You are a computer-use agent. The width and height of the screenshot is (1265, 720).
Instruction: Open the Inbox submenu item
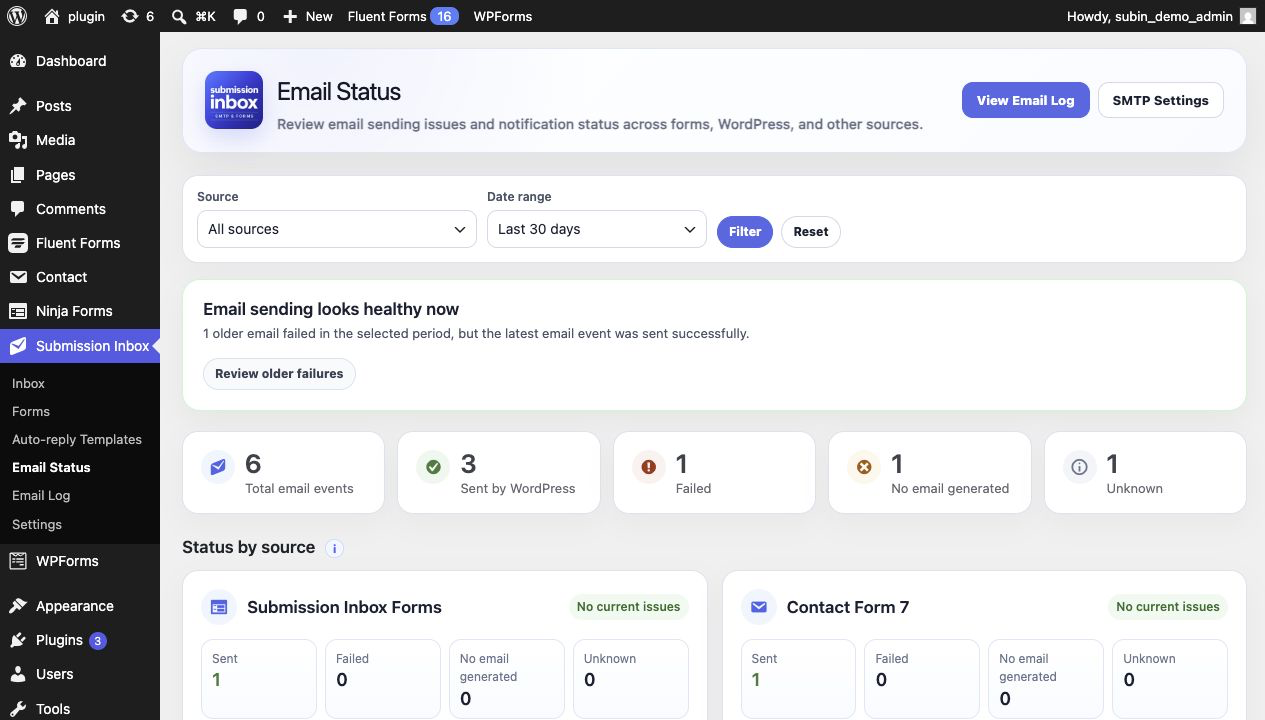click(x=28, y=383)
